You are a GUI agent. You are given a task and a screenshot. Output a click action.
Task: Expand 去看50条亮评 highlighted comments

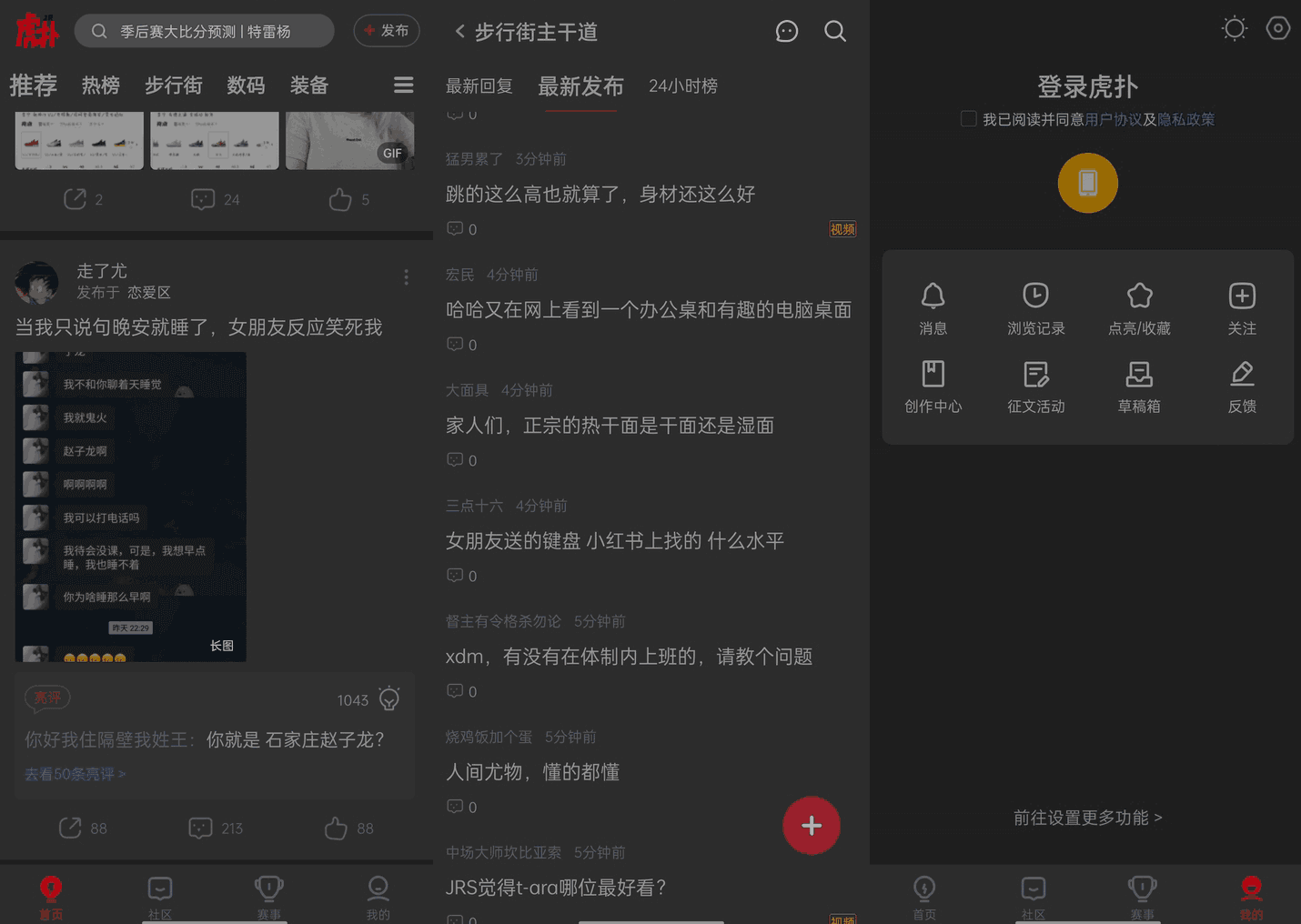(x=73, y=773)
